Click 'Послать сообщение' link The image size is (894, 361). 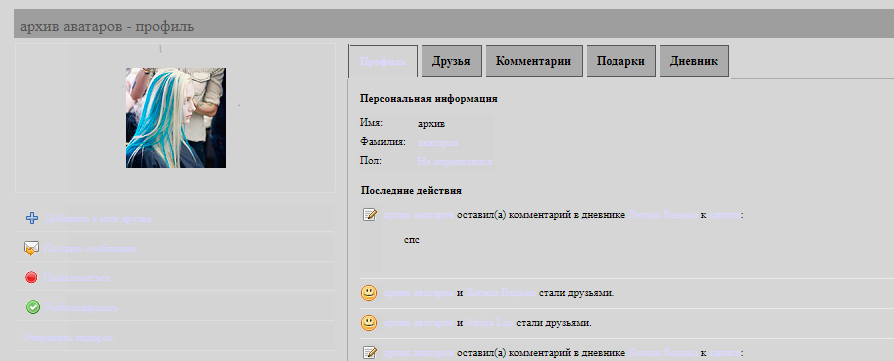[90, 249]
